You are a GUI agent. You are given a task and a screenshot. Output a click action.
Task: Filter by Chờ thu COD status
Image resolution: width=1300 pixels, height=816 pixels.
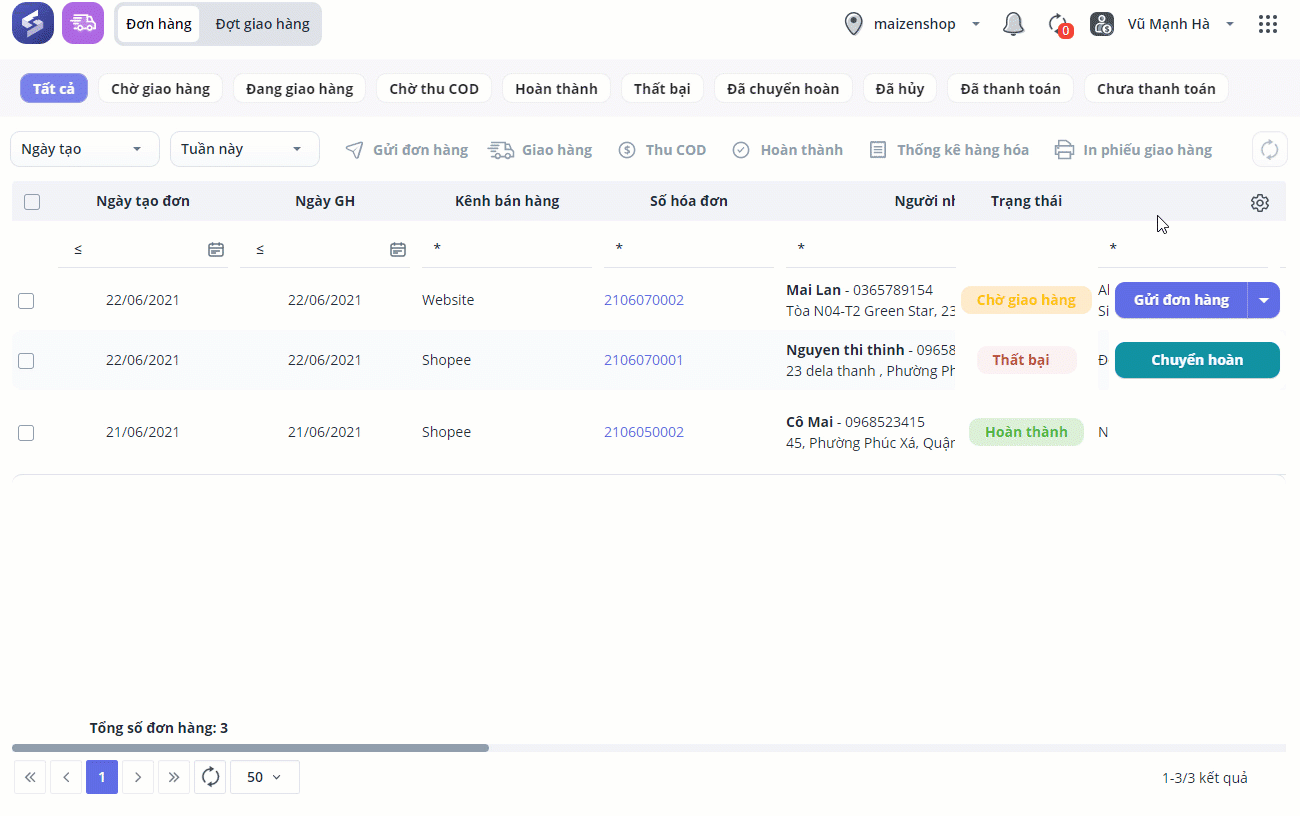(434, 89)
